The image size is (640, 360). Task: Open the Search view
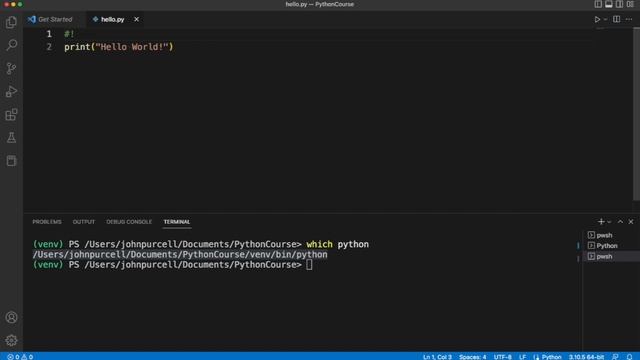point(11,45)
